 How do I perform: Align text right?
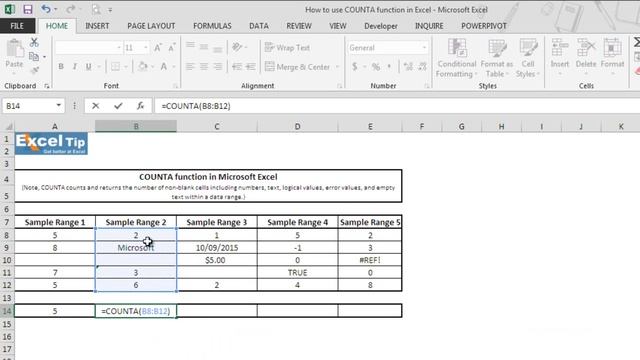pyautogui.click(x=218, y=67)
